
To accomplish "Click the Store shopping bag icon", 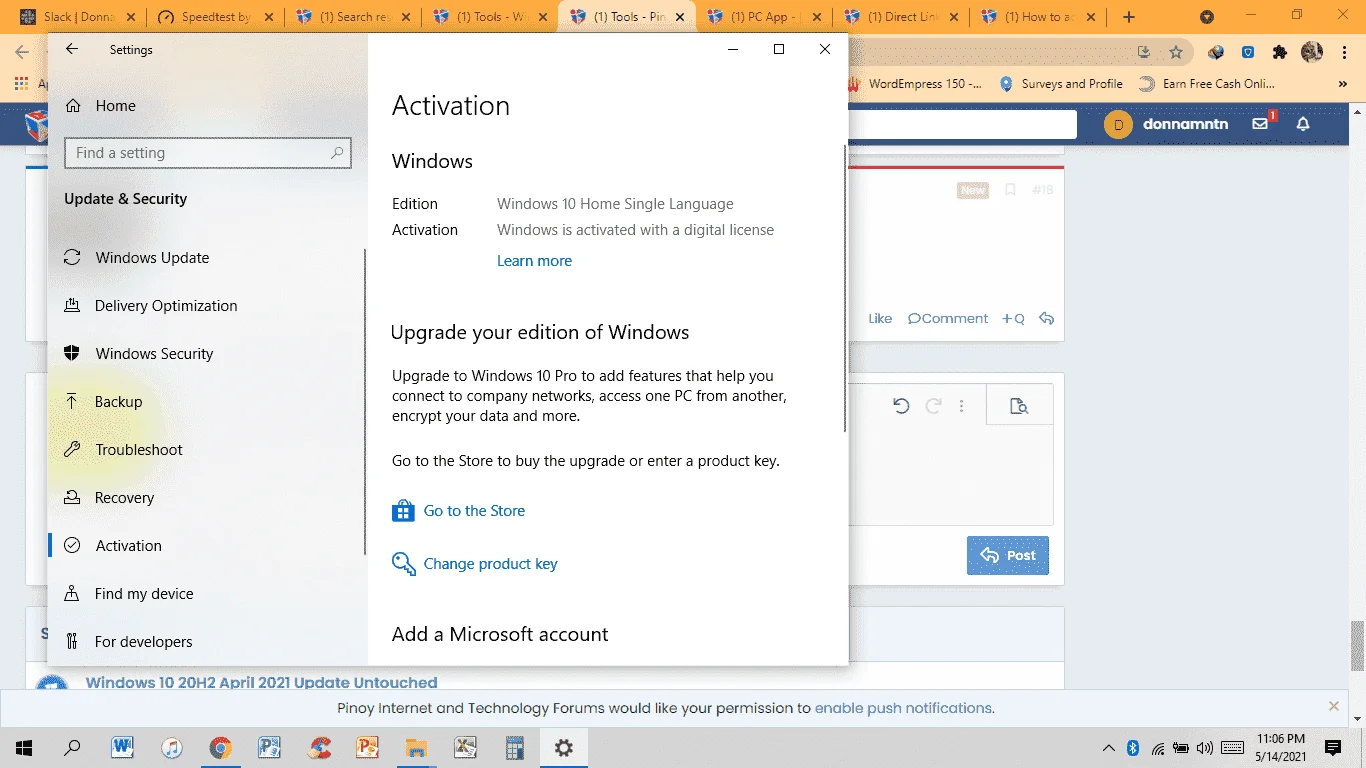I will click(403, 511).
